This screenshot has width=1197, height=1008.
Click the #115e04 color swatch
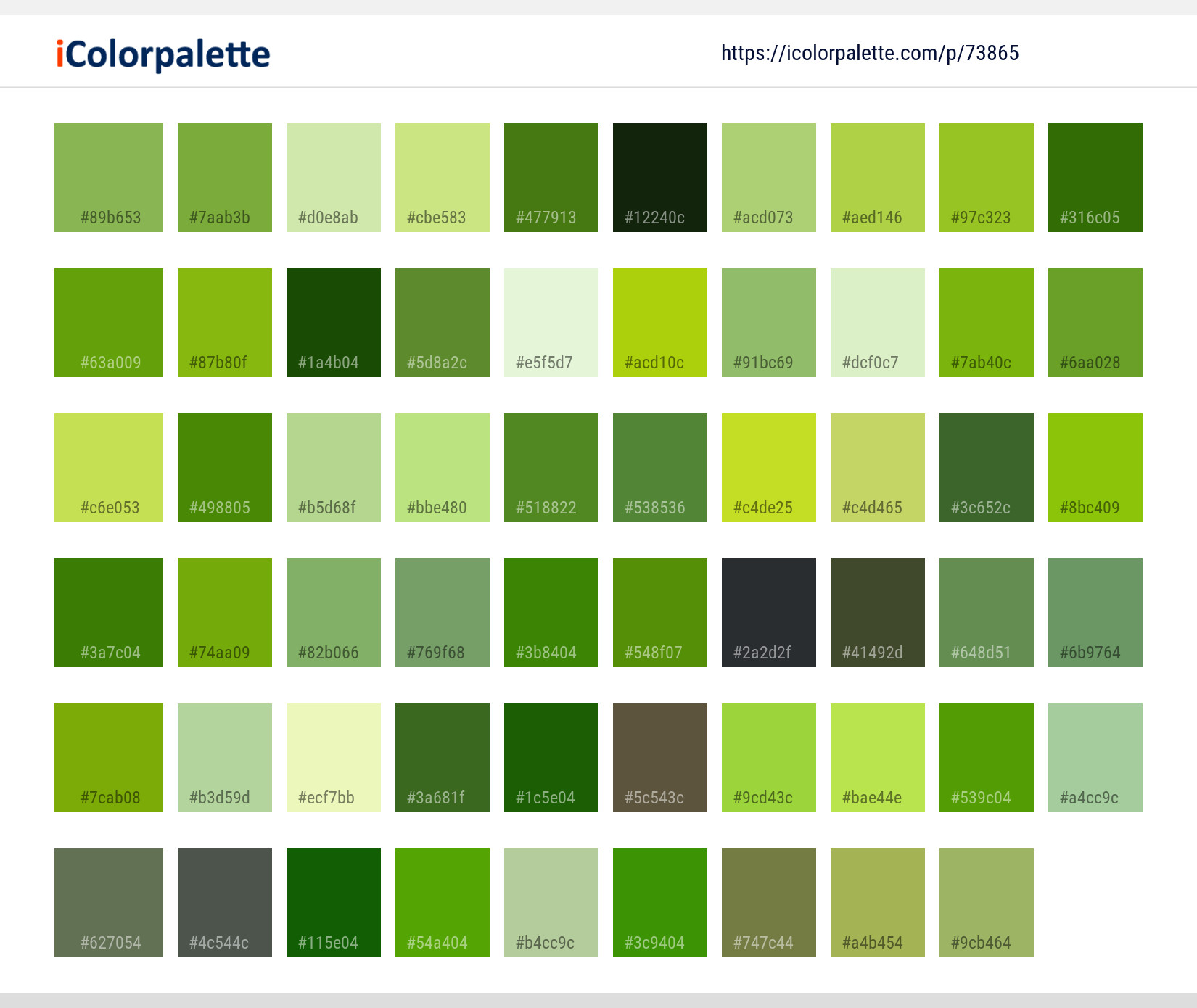pyautogui.click(x=334, y=903)
